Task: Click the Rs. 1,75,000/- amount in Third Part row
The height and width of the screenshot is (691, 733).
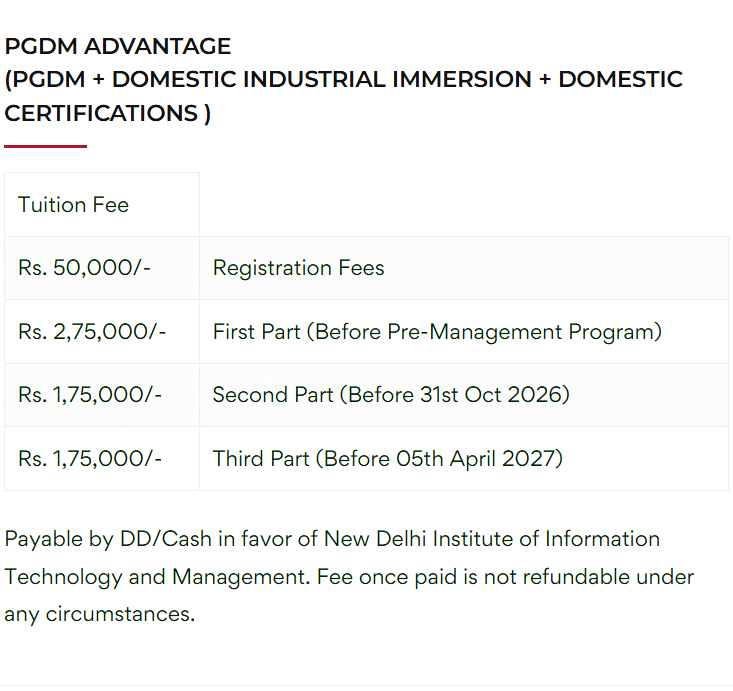Action: (90, 459)
